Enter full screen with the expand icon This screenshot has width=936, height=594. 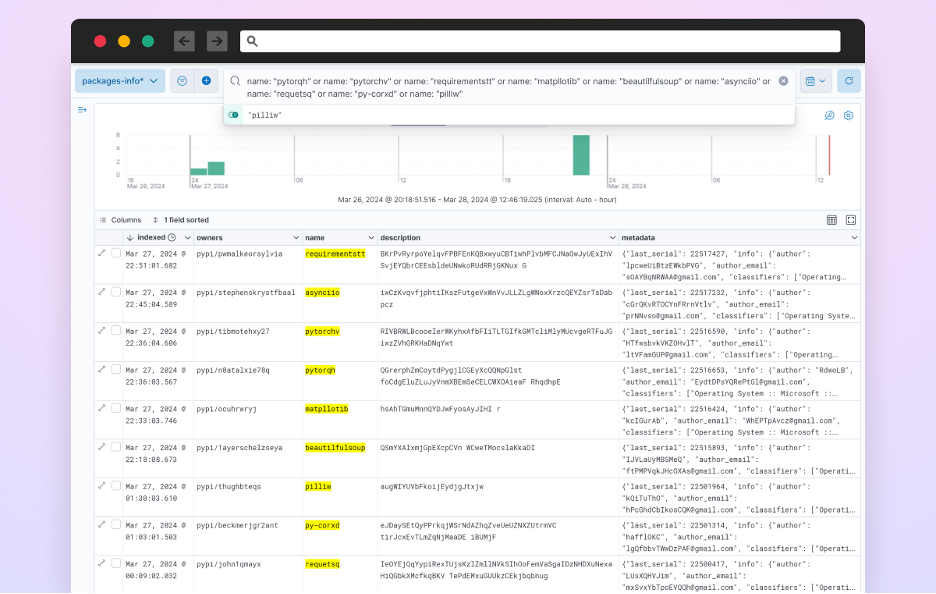click(x=851, y=220)
